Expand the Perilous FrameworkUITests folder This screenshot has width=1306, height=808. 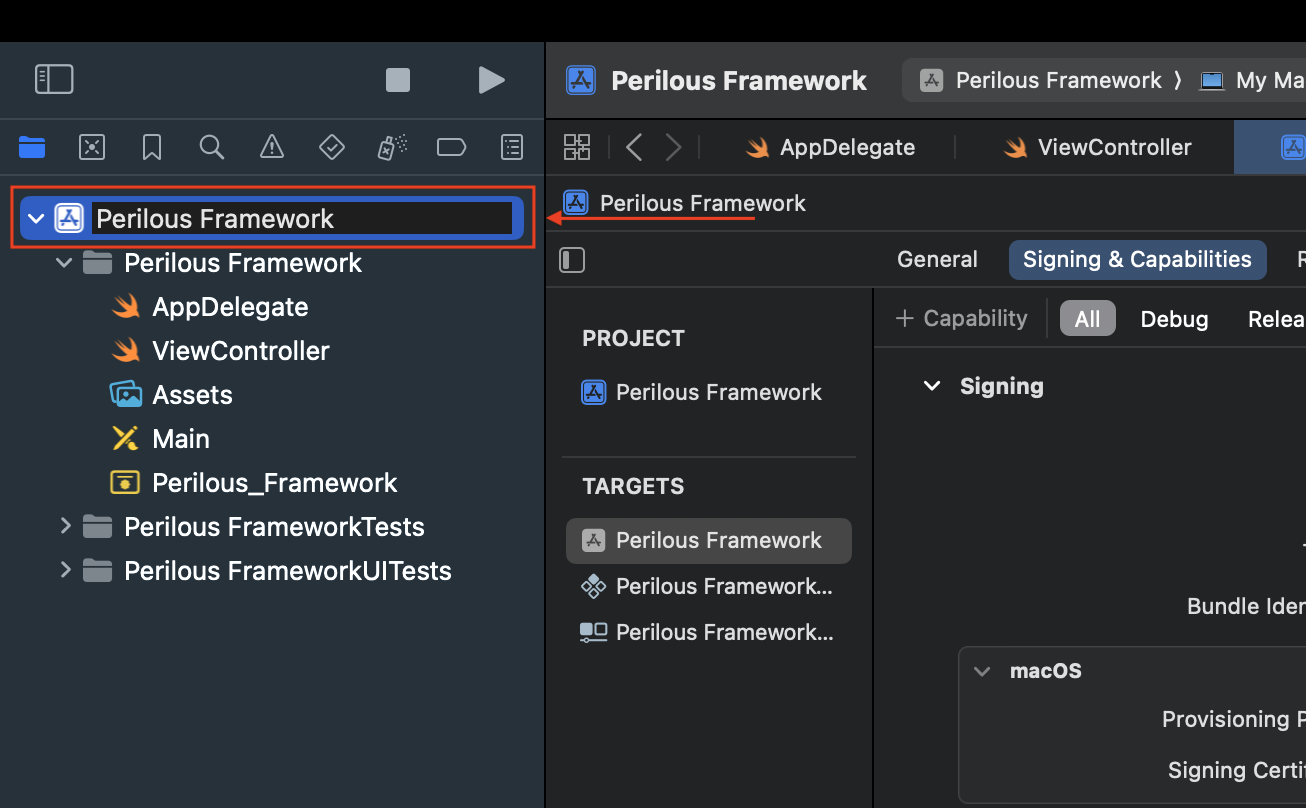(x=65, y=570)
